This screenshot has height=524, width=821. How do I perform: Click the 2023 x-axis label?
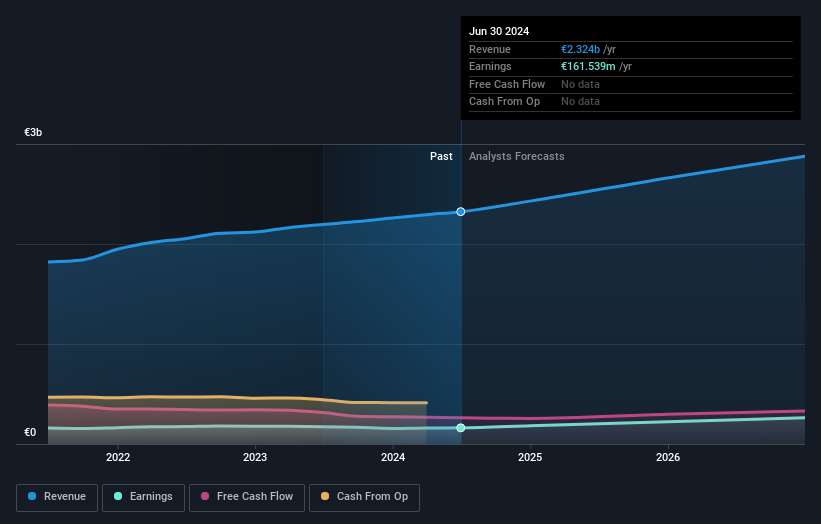255,457
